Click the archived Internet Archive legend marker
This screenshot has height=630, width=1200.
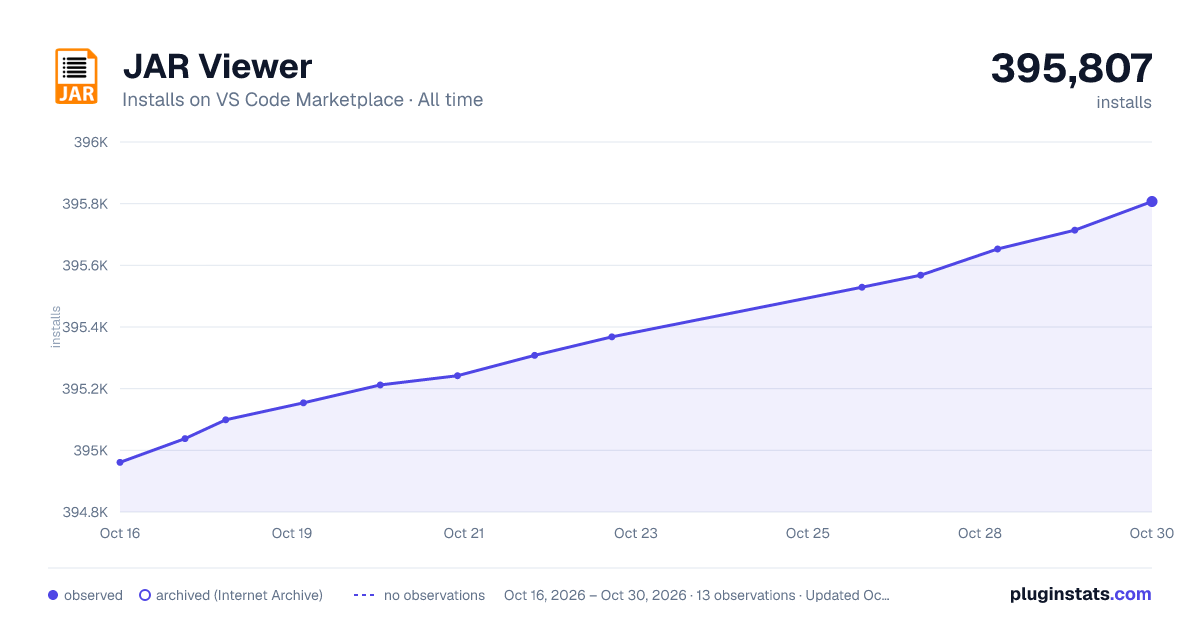pyautogui.click(x=144, y=595)
